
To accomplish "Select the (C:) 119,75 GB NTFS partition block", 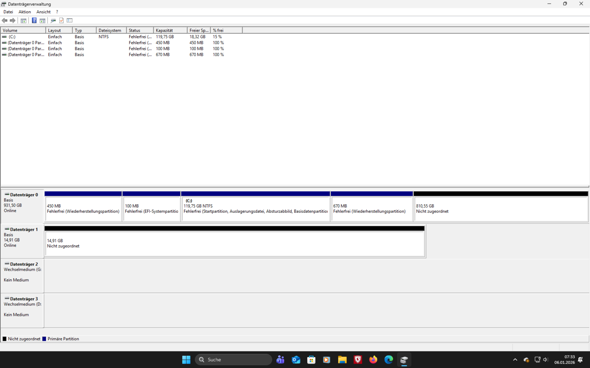I will (255, 206).
